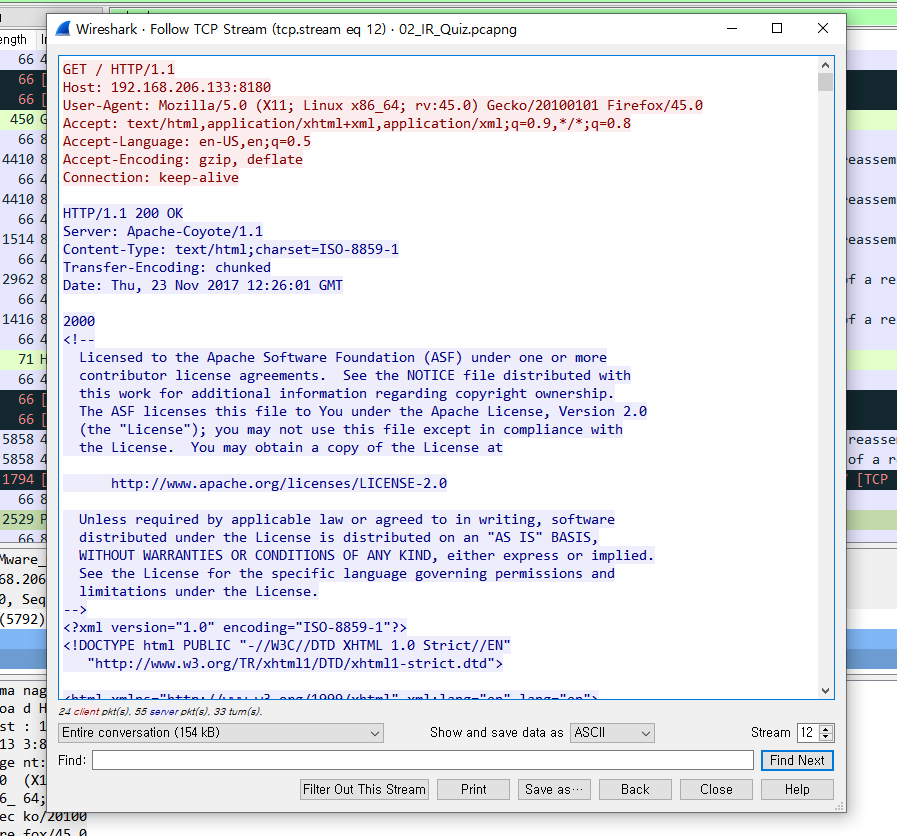Click the Save as… button
The height and width of the screenshot is (836, 897).
point(554,790)
